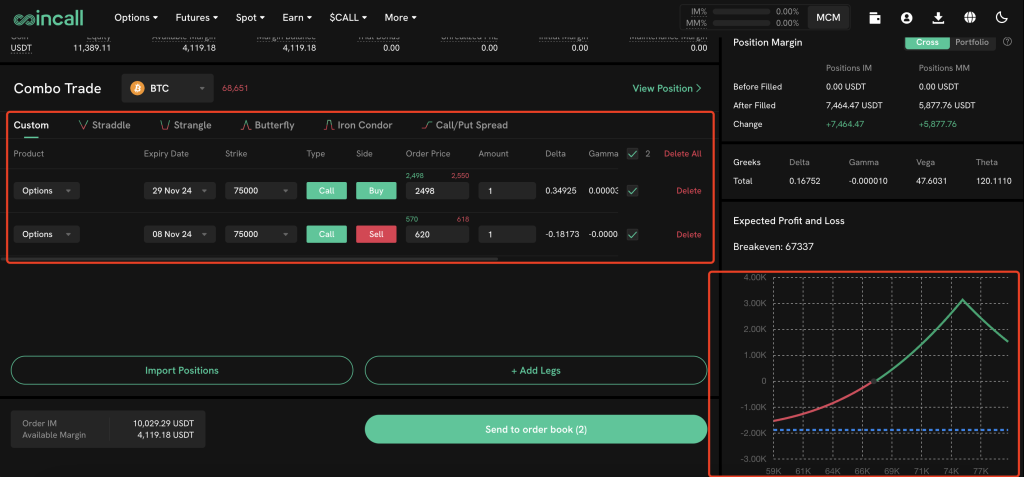Click the order price field showing 620
The height and width of the screenshot is (477, 1024).
[436, 234]
